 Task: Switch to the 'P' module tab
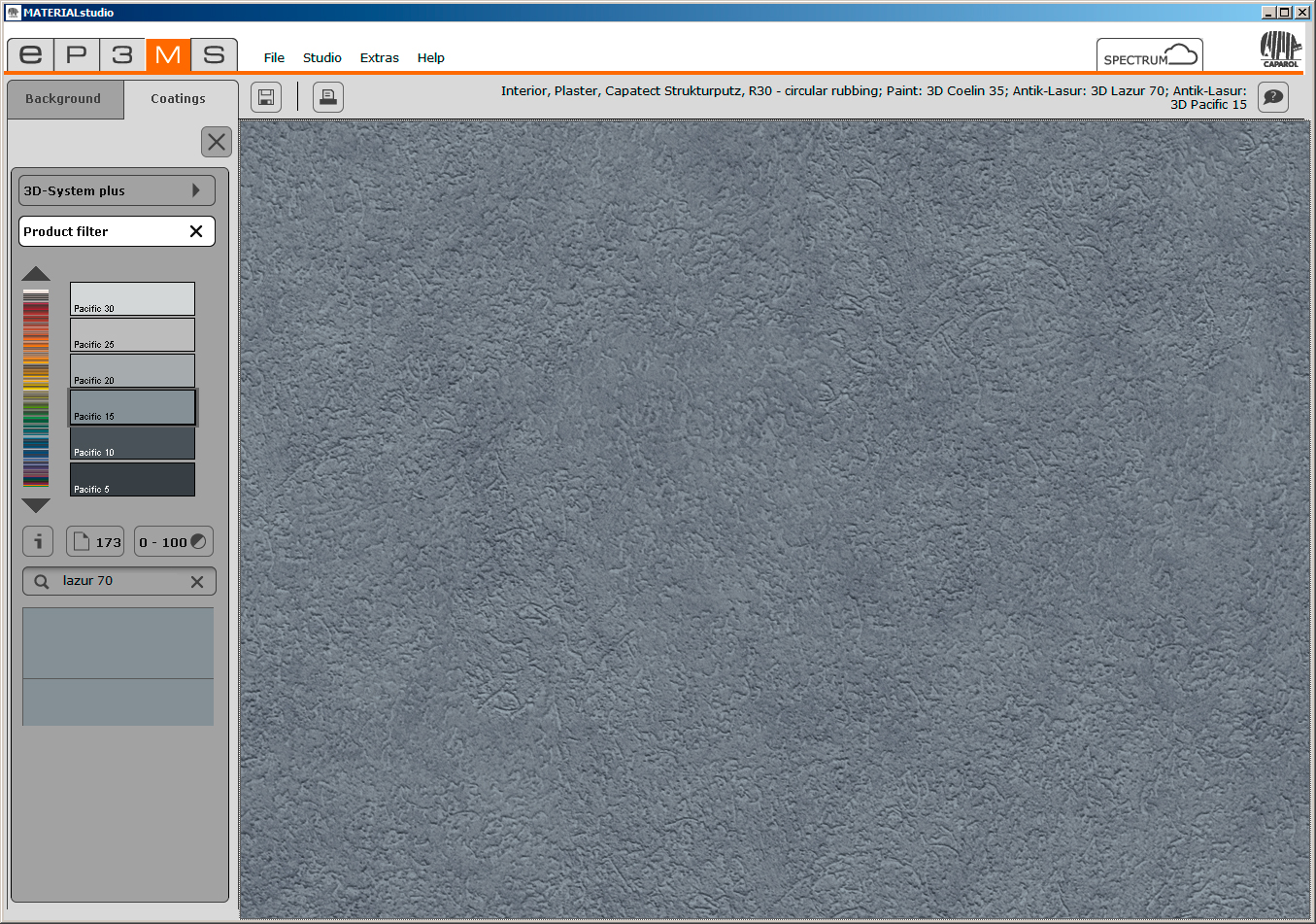(x=77, y=54)
